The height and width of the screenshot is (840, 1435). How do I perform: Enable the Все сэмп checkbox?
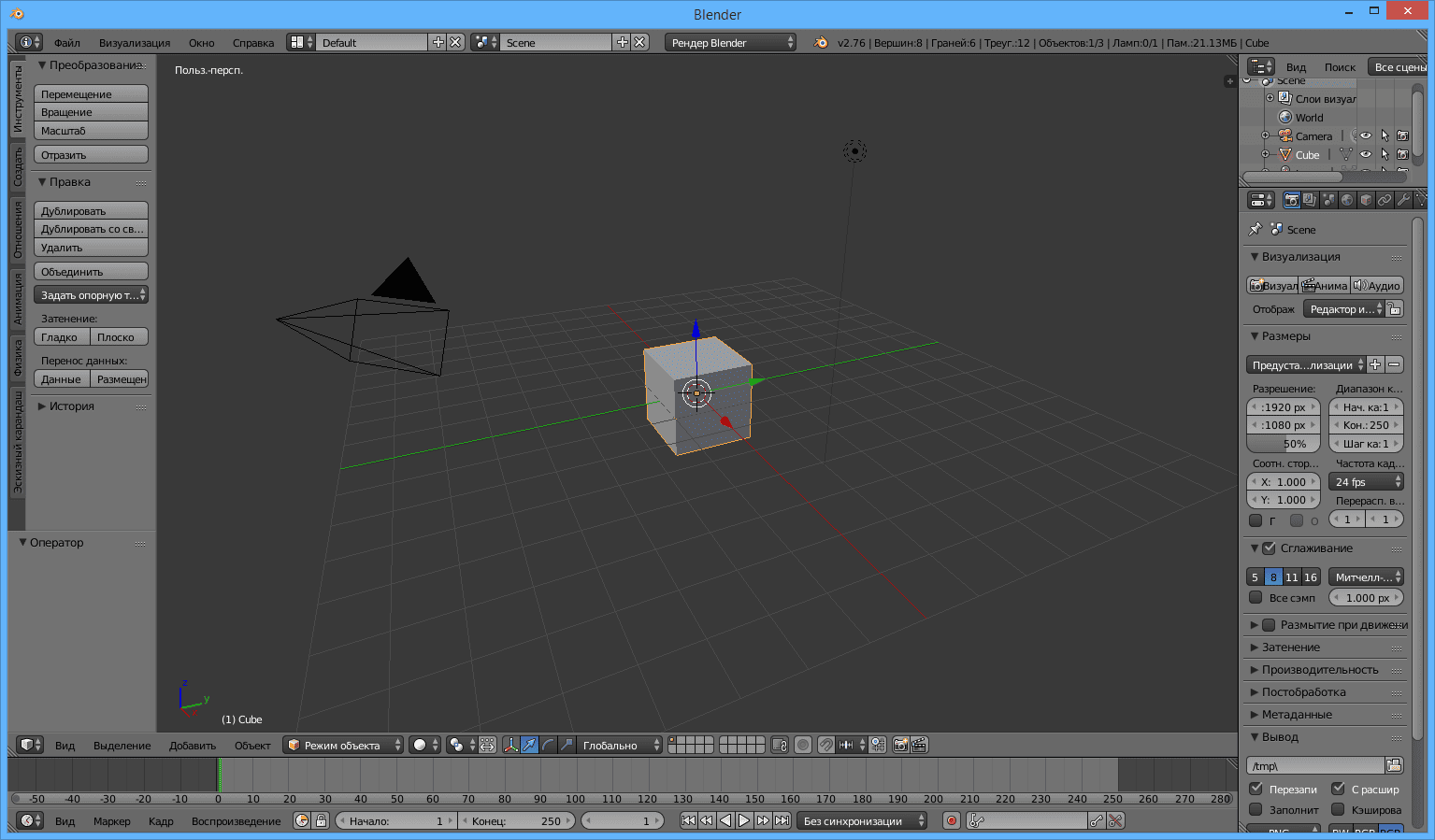(x=1256, y=597)
